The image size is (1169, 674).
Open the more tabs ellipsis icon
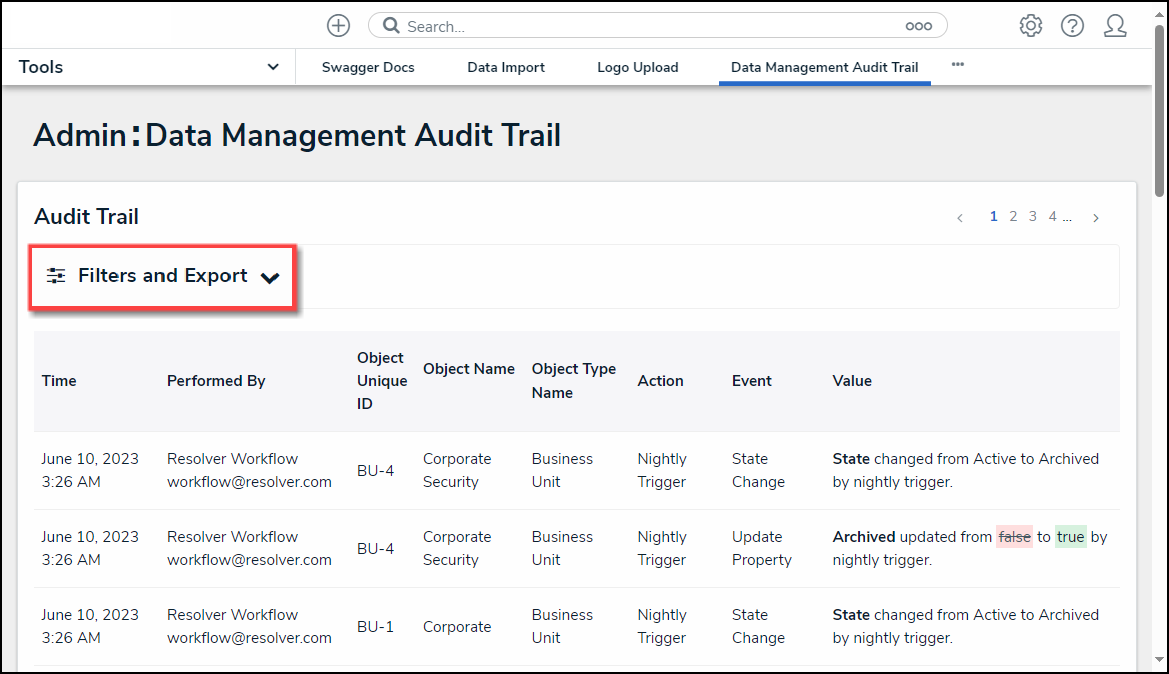point(958,65)
